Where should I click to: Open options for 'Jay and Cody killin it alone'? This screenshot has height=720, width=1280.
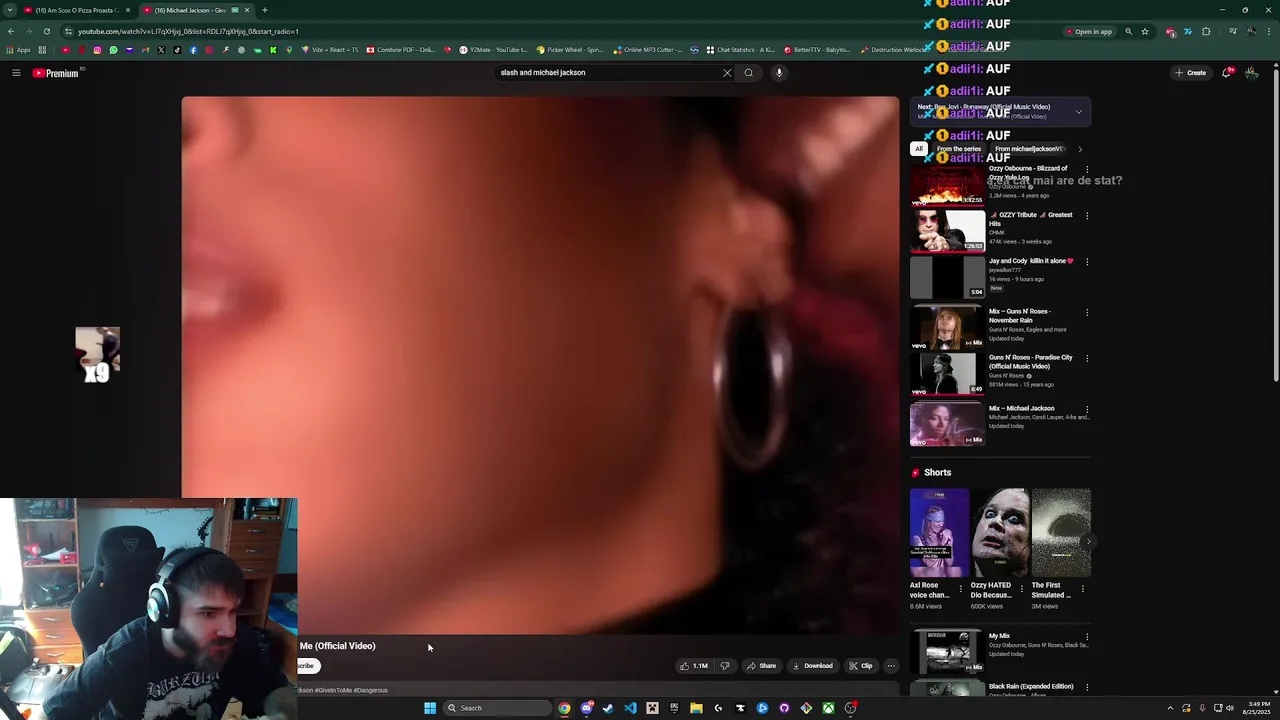1087,262
